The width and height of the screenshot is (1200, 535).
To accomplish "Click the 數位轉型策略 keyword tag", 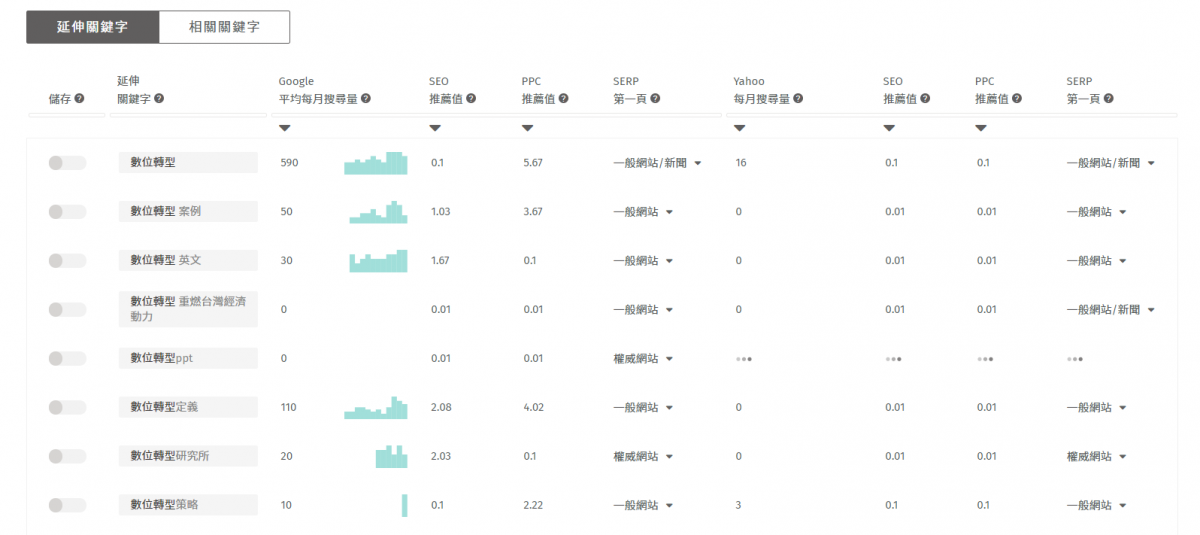I will pyautogui.click(x=188, y=505).
